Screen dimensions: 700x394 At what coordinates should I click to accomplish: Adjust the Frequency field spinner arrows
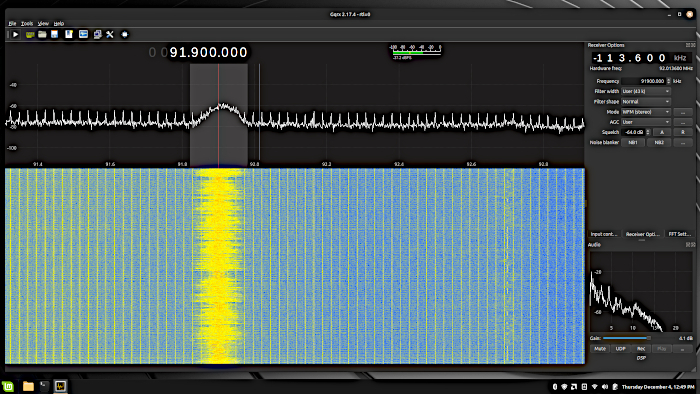click(x=669, y=81)
